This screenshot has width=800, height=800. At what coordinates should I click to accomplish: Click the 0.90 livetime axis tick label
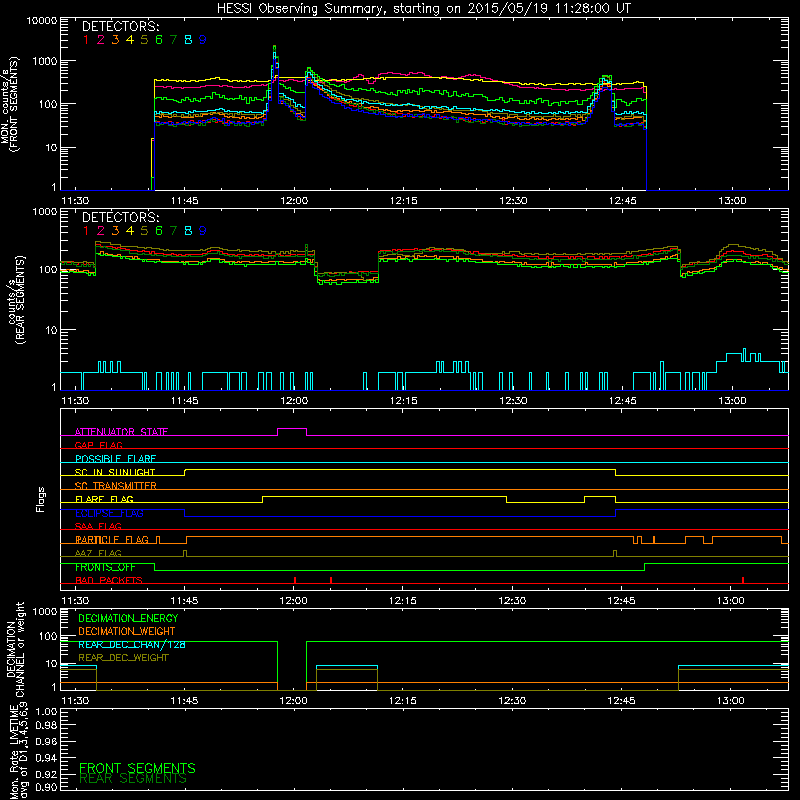coord(46,787)
